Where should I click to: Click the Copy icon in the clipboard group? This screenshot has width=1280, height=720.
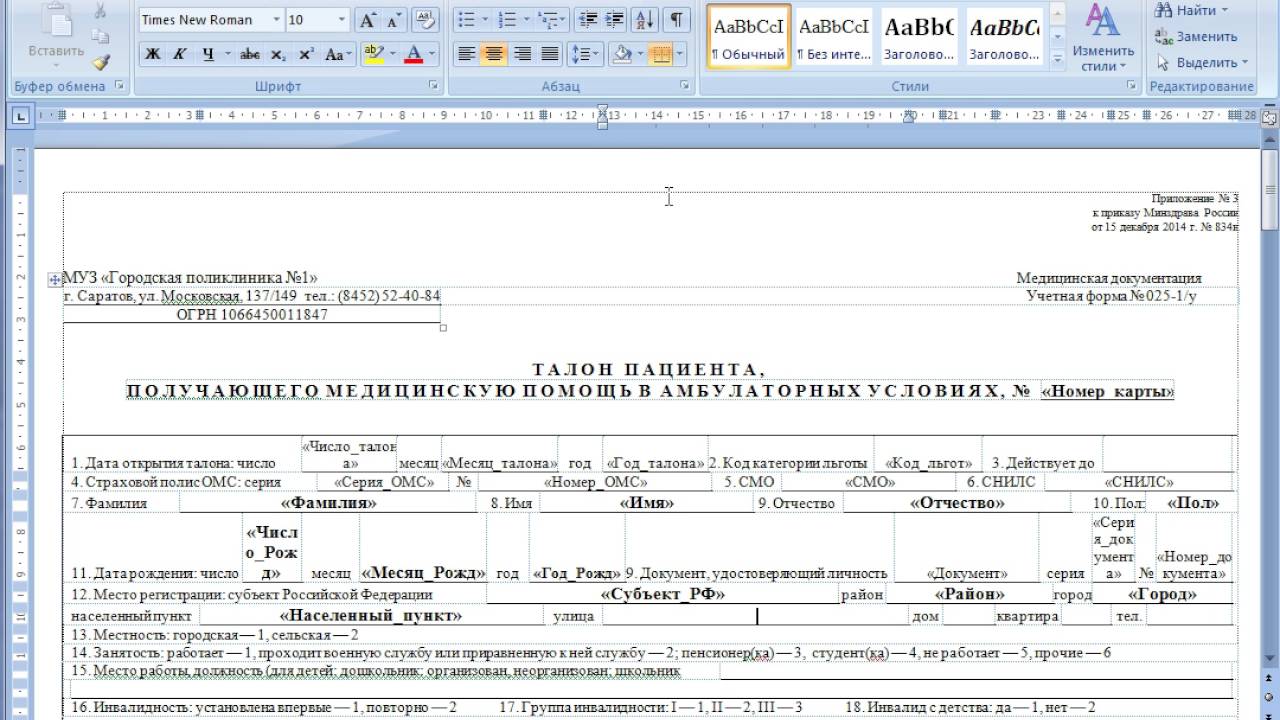click(x=100, y=36)
